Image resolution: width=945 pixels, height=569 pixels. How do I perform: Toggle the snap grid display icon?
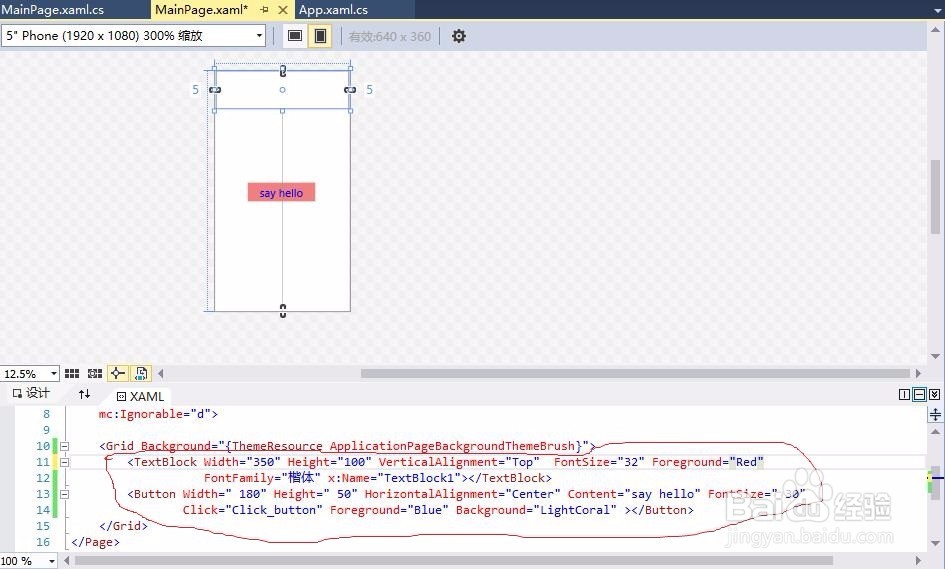tap(72, 374)
